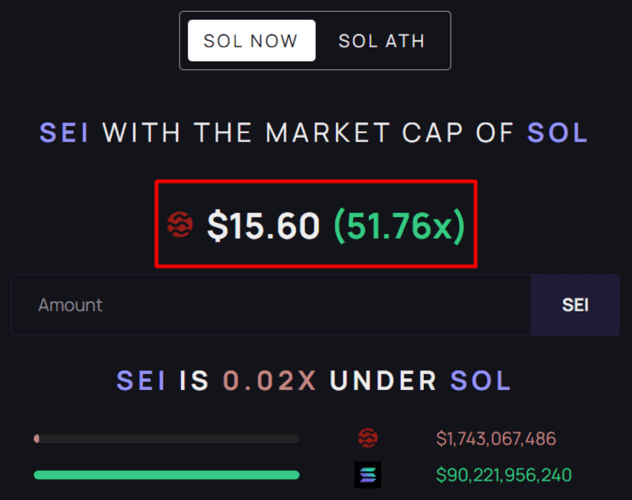Screen dimensions: 632x500
Task: Click the 'WITH THE MARKET CAP OF' heading text
Action: [308, 133]
